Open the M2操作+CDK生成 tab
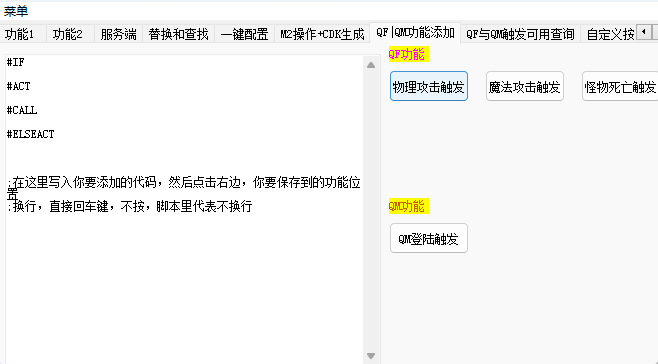The height and width of the screenshot is (364, 658). coord(322,34)
